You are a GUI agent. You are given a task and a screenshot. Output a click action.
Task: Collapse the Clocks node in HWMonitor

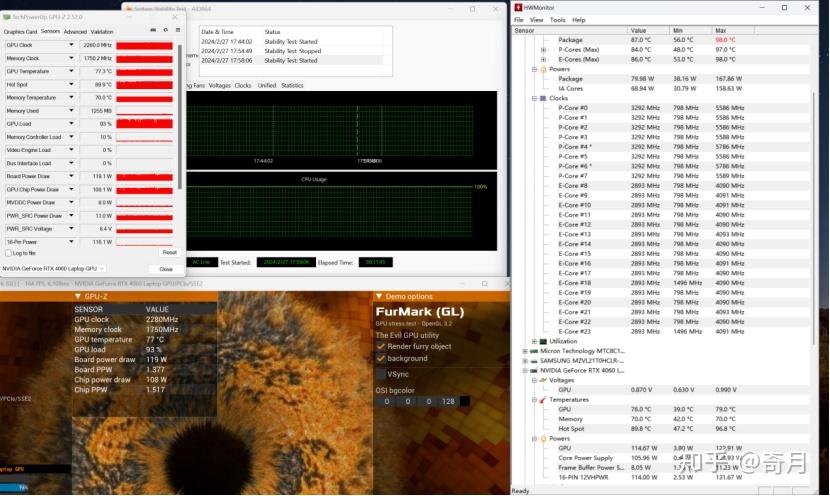pos(534,98)
